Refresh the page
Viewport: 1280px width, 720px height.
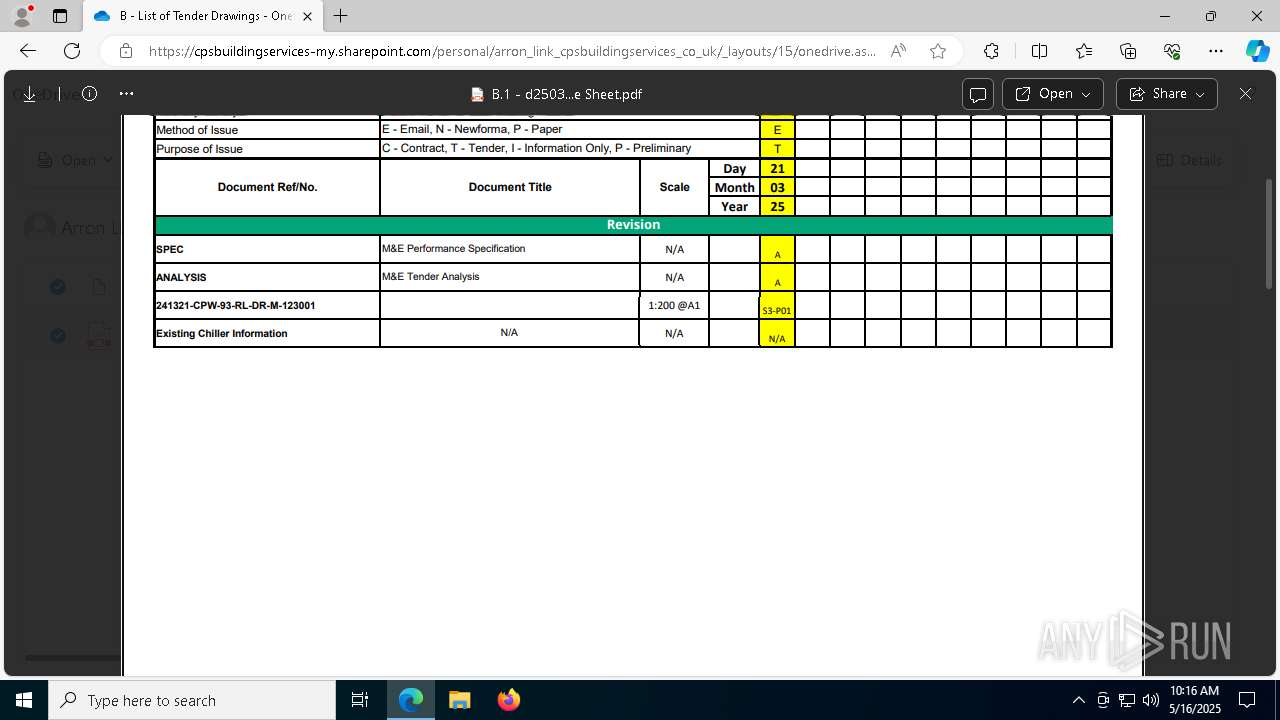click(x=72, y=51)
